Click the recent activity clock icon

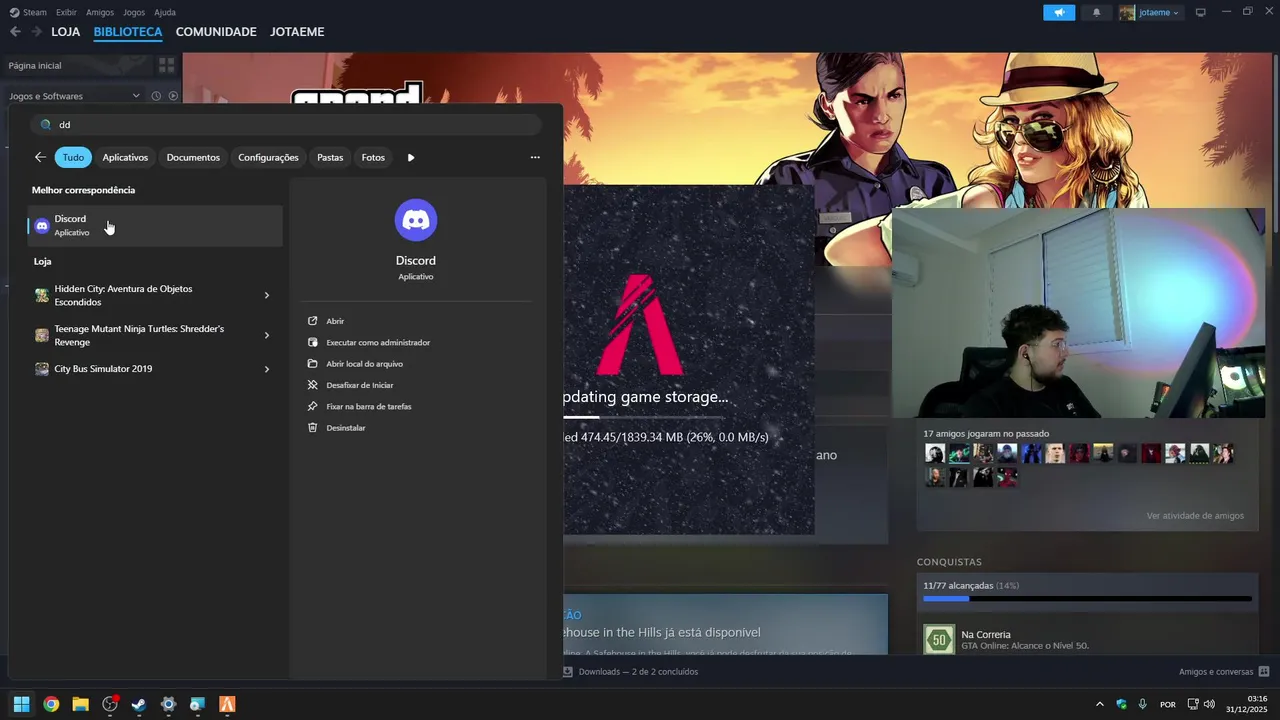pos(156,96)
